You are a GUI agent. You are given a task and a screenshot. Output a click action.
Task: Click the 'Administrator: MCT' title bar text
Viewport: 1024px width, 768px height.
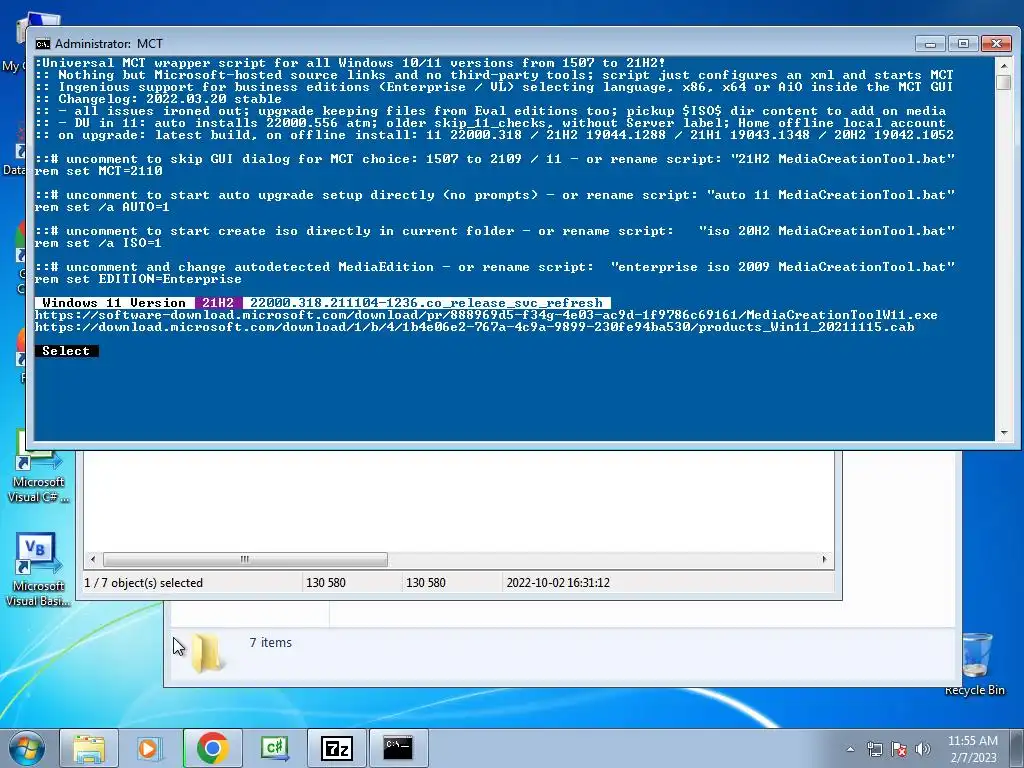tap(109, 44)
